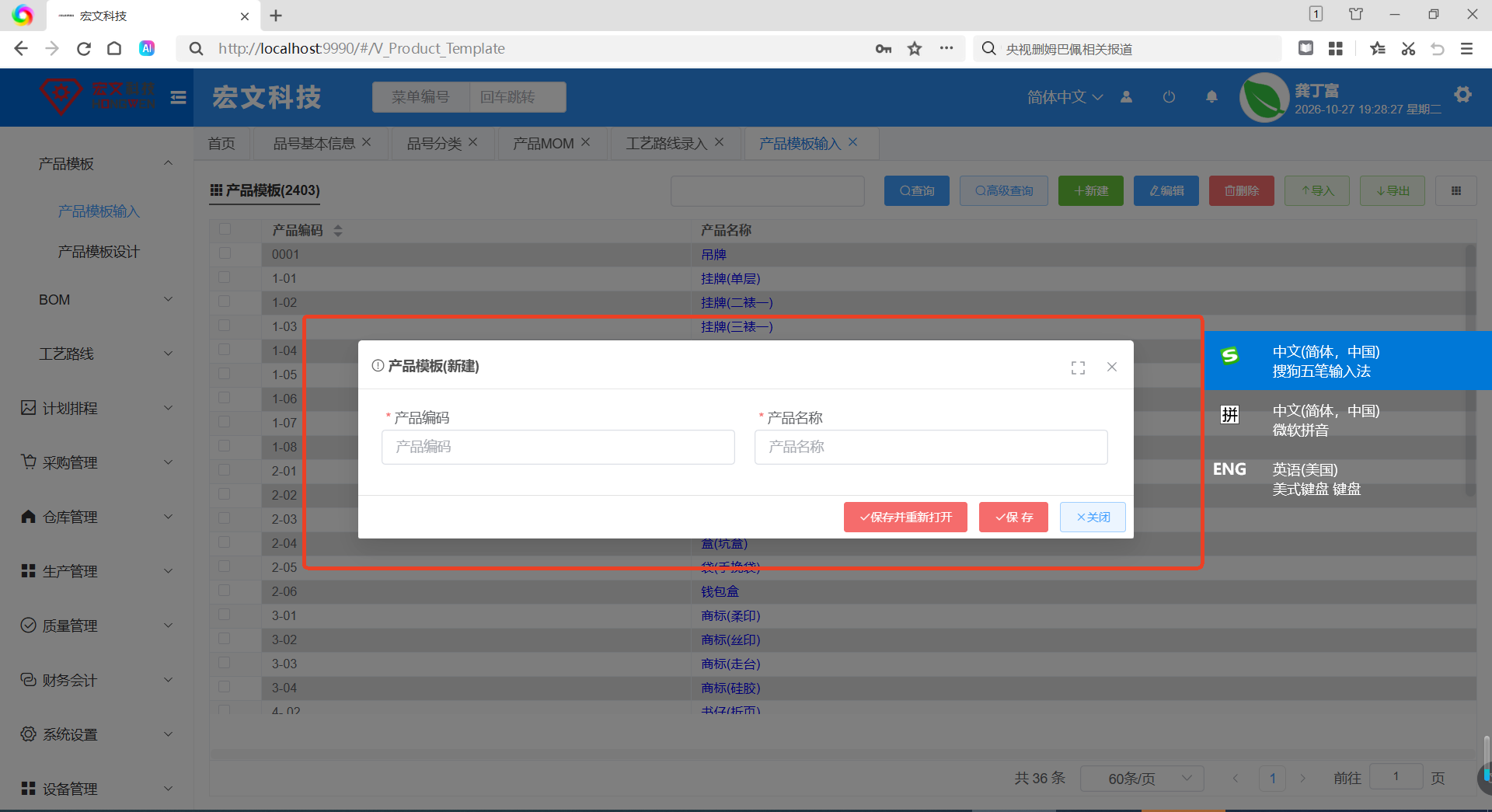This screenshot has height=812, width=1492.
Task: Click the green 新建 button
Action: (1090, 190)
